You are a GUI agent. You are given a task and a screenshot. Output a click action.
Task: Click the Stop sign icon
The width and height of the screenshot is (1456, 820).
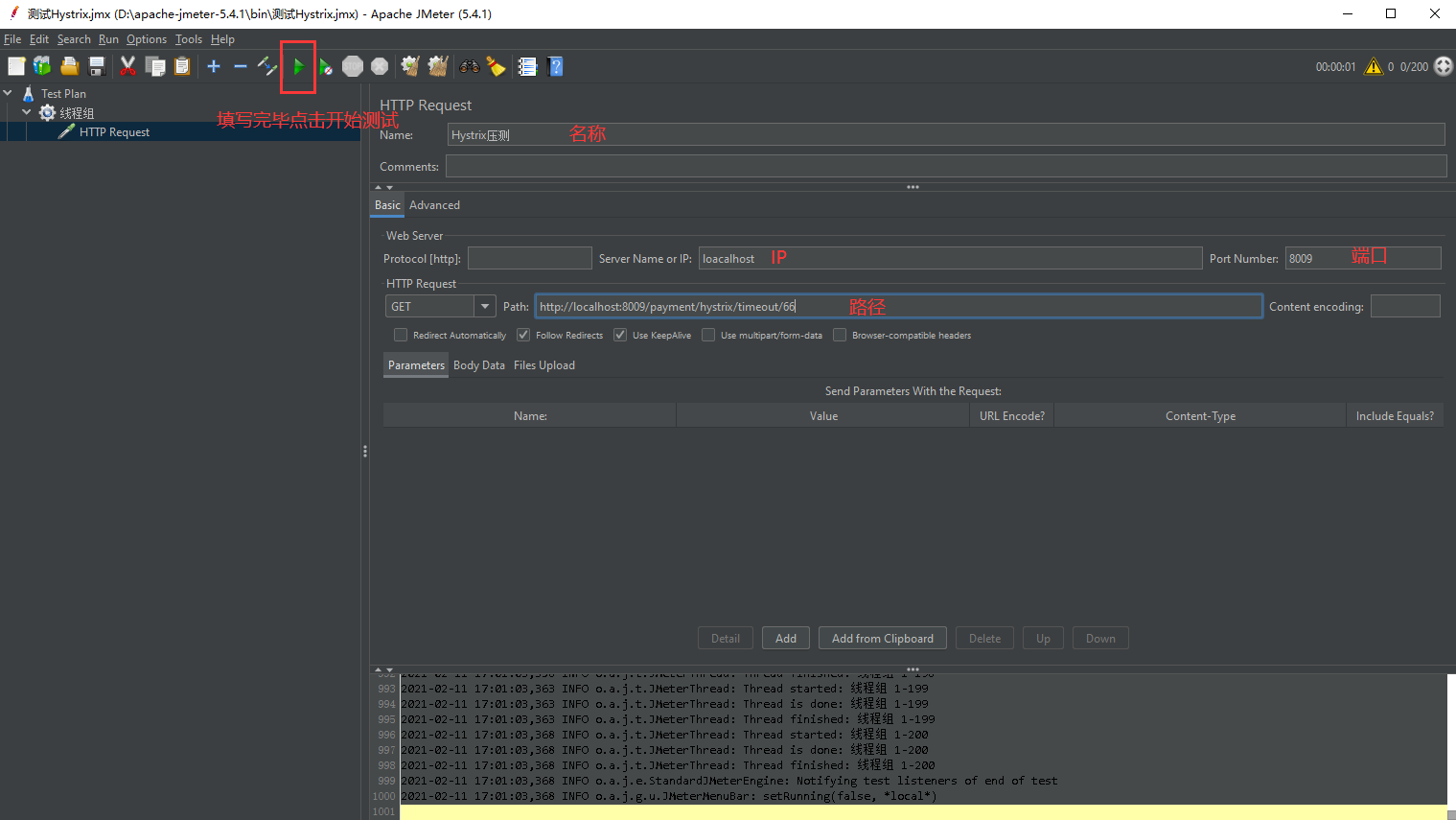353,66
